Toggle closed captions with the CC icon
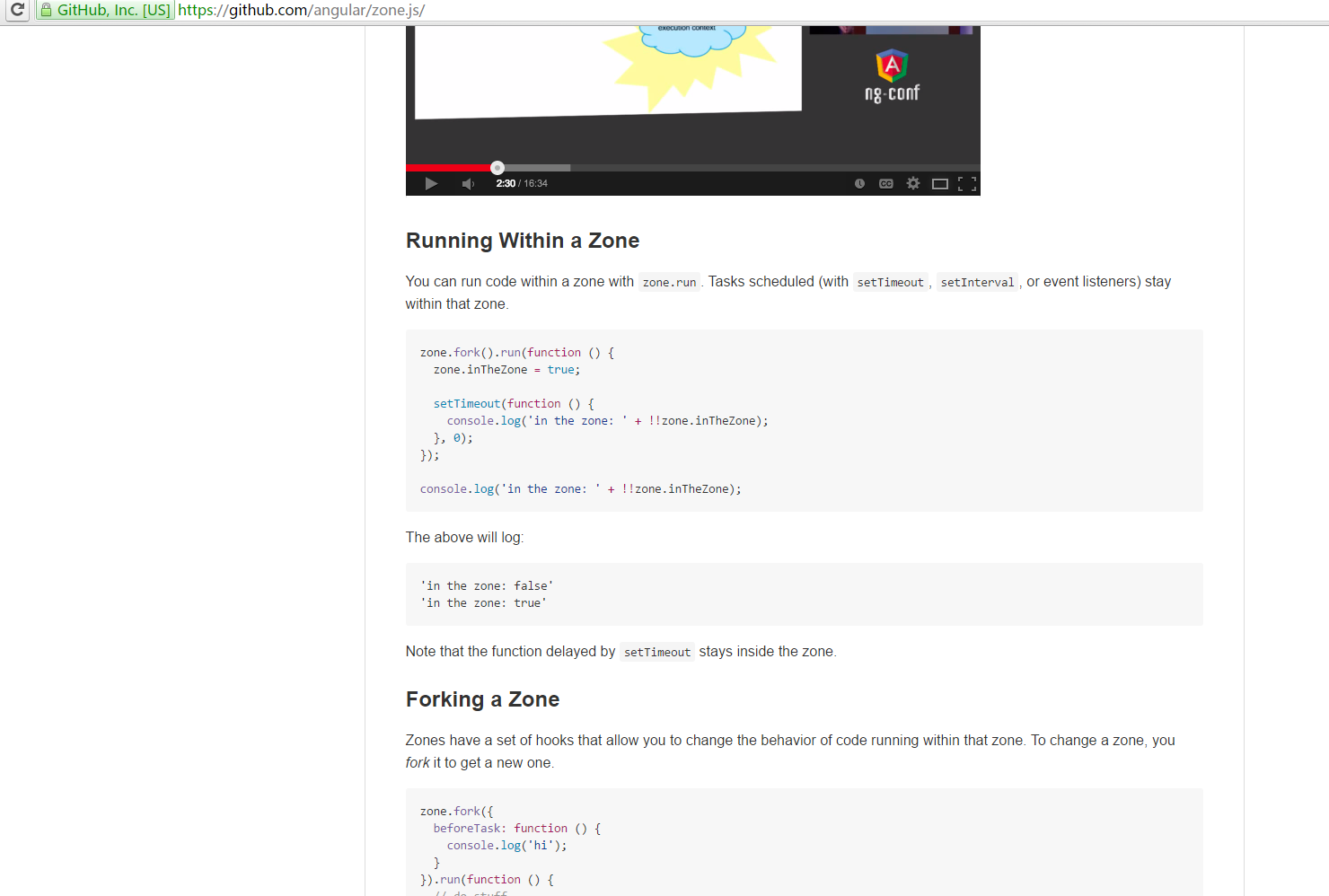Image resolution: width=1329 pixels, height=896 pixels. coord(886,183)
